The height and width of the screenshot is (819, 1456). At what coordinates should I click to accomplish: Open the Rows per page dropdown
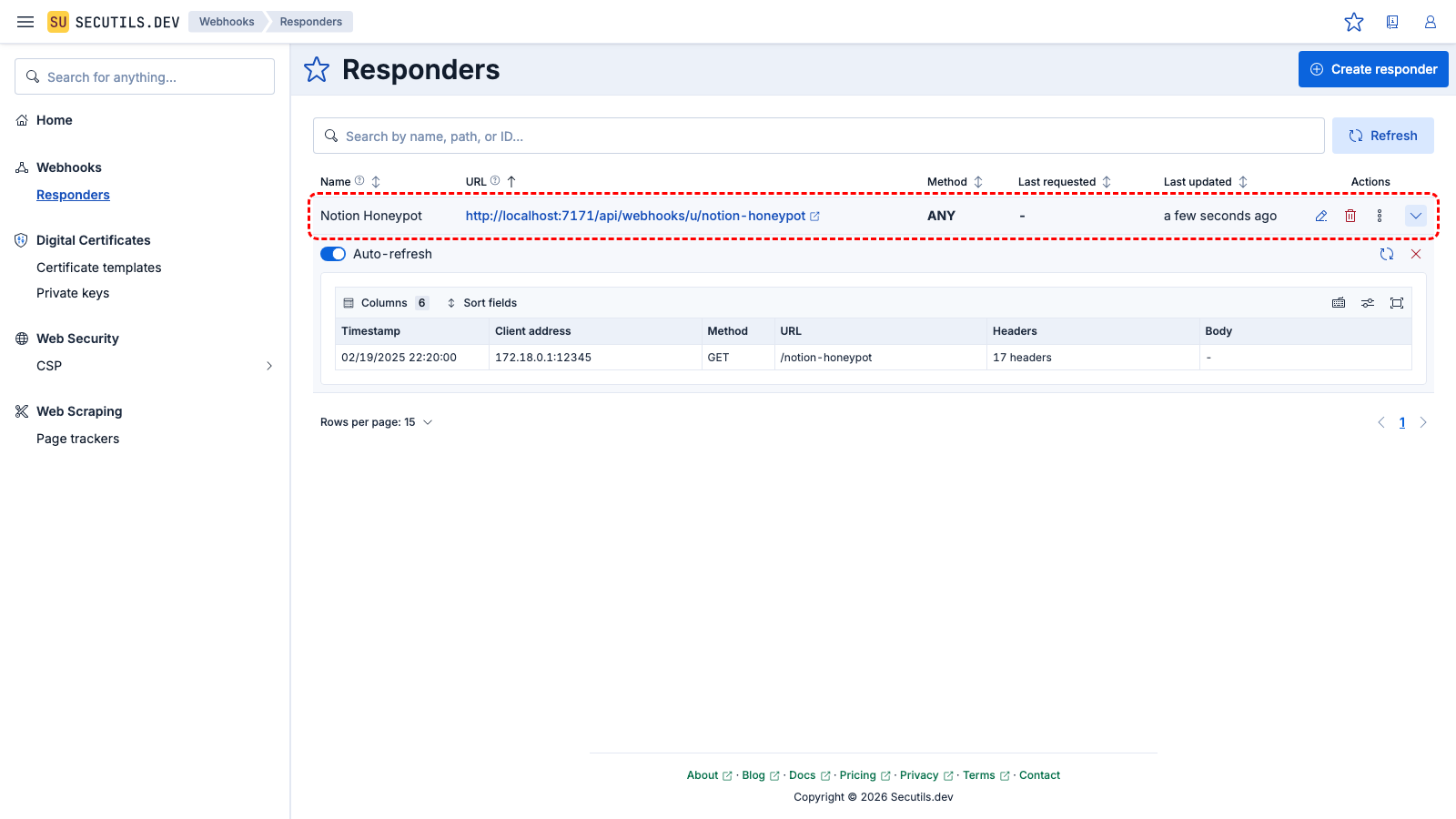point(377,422)
